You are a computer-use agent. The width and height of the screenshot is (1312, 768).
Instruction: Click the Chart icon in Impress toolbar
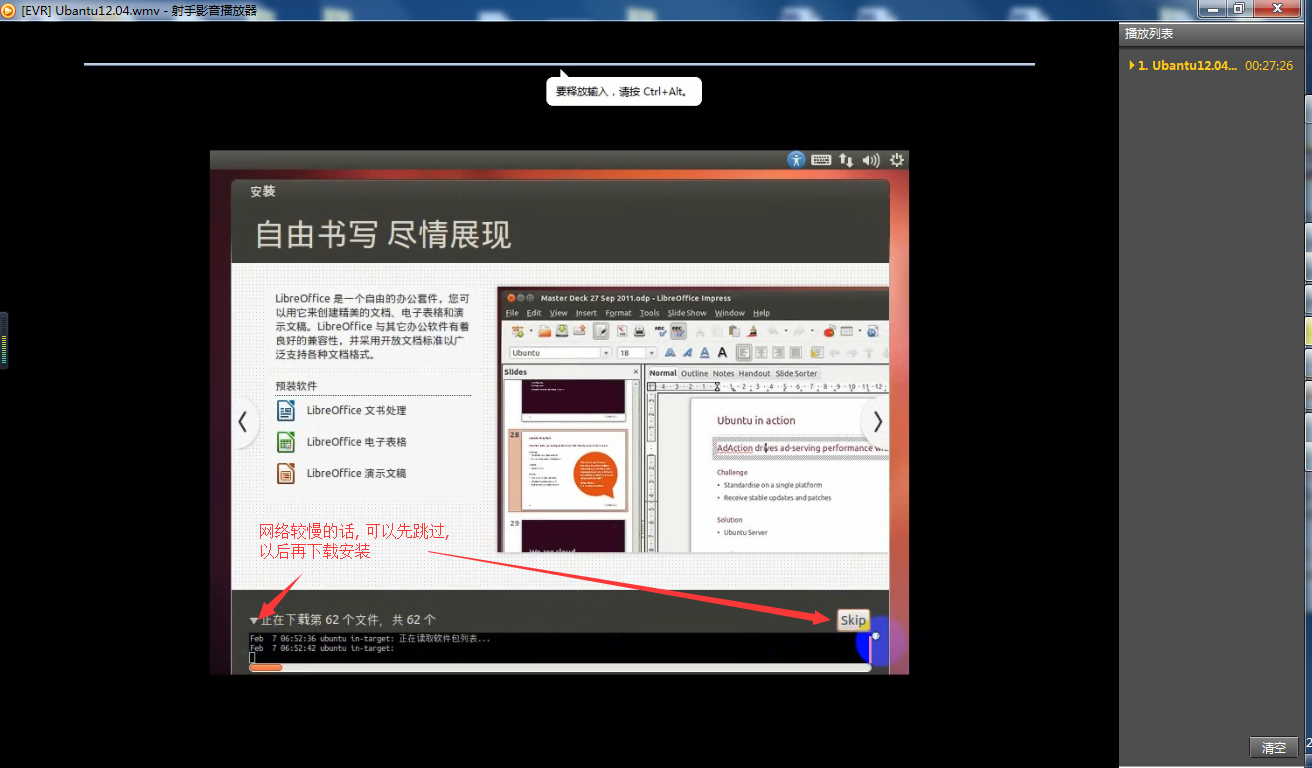click(x=829, y=332)
